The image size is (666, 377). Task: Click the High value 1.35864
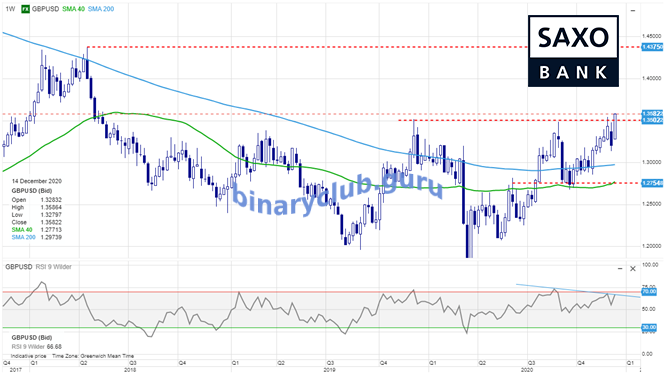tap(51, 207)
